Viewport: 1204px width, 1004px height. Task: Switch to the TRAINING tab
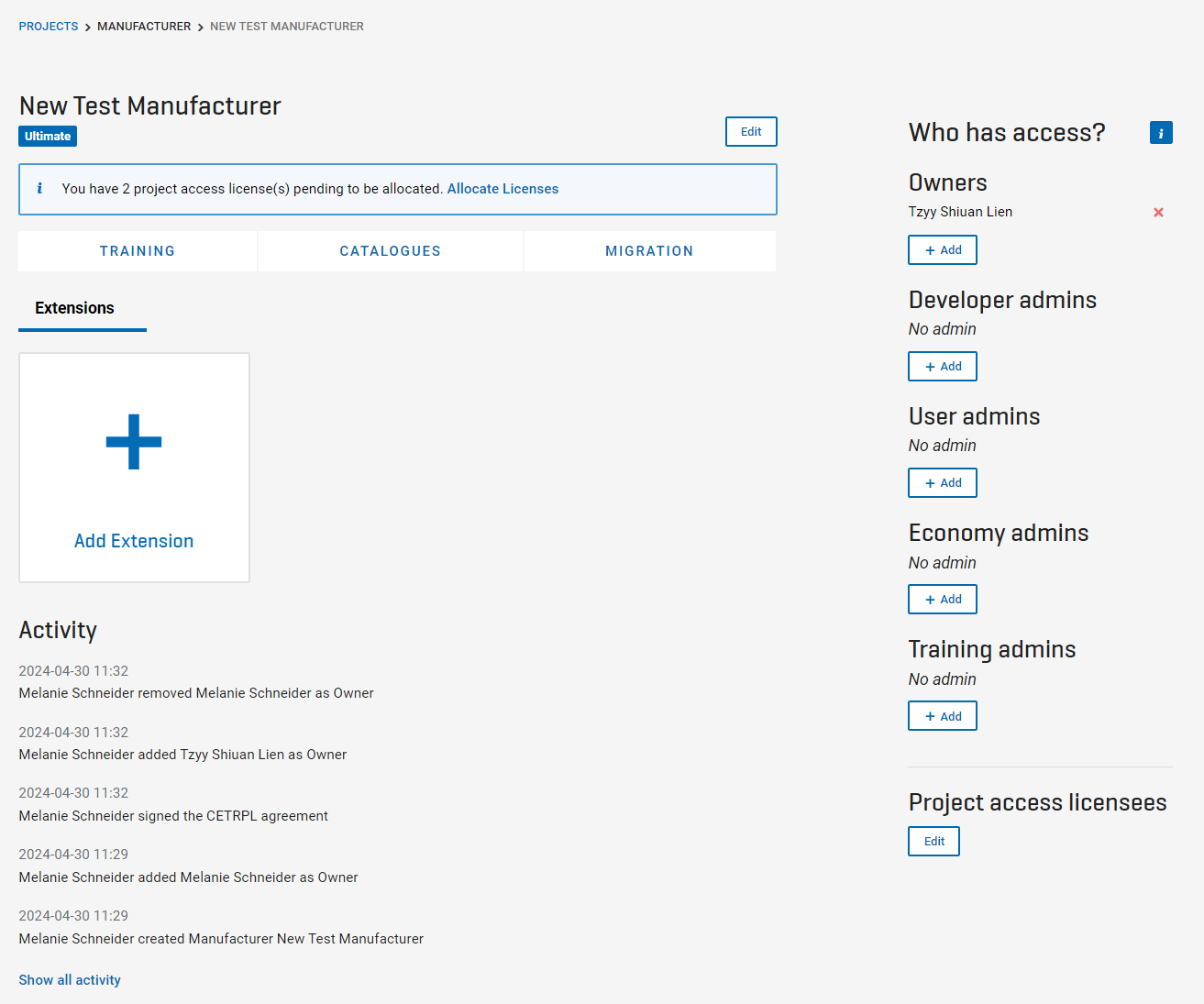tap(138, 251)
